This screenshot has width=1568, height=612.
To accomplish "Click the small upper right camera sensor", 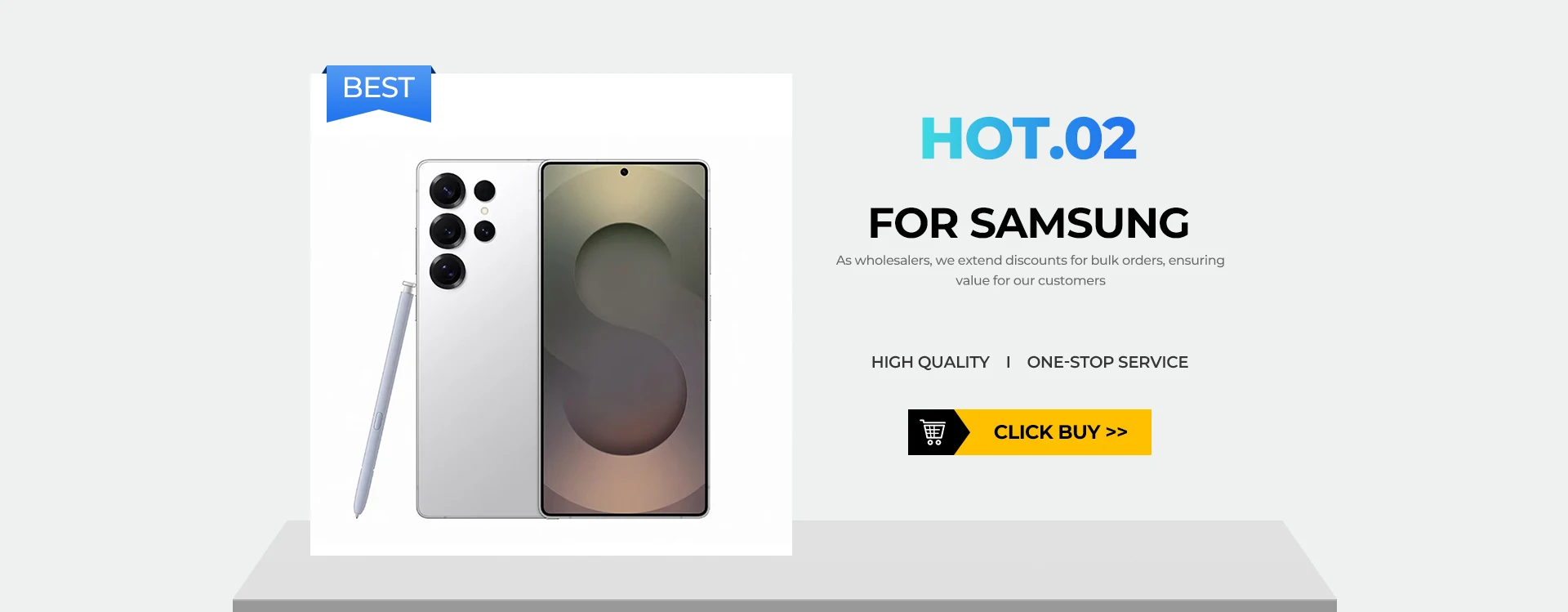I will tap(485, 191).
